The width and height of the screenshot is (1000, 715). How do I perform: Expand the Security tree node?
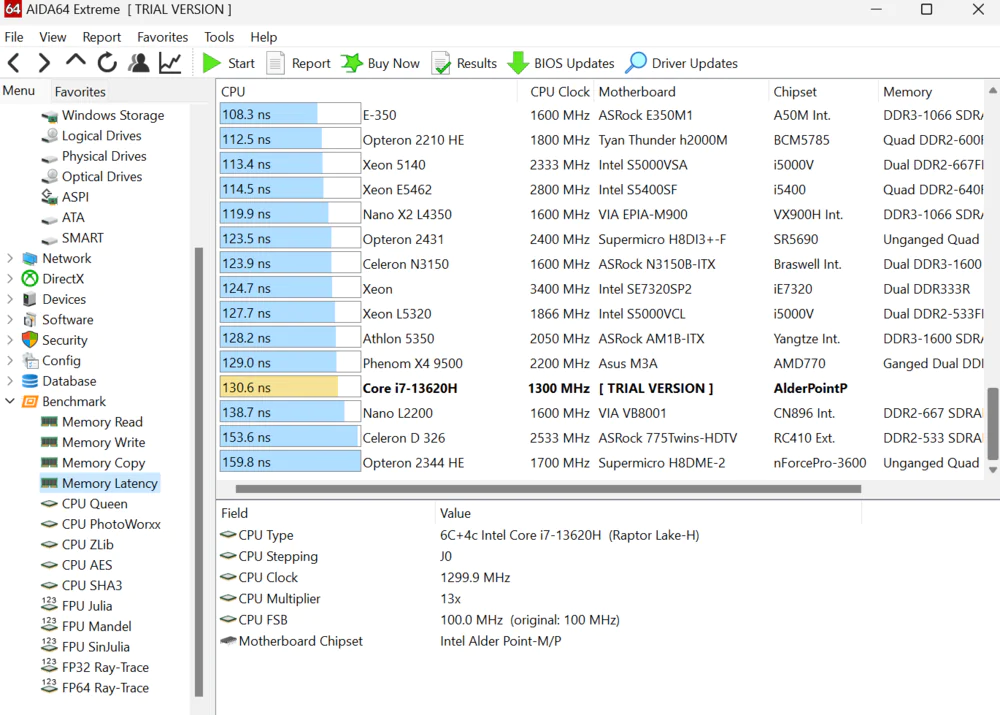pyautogui.click(x=10, y=340)
